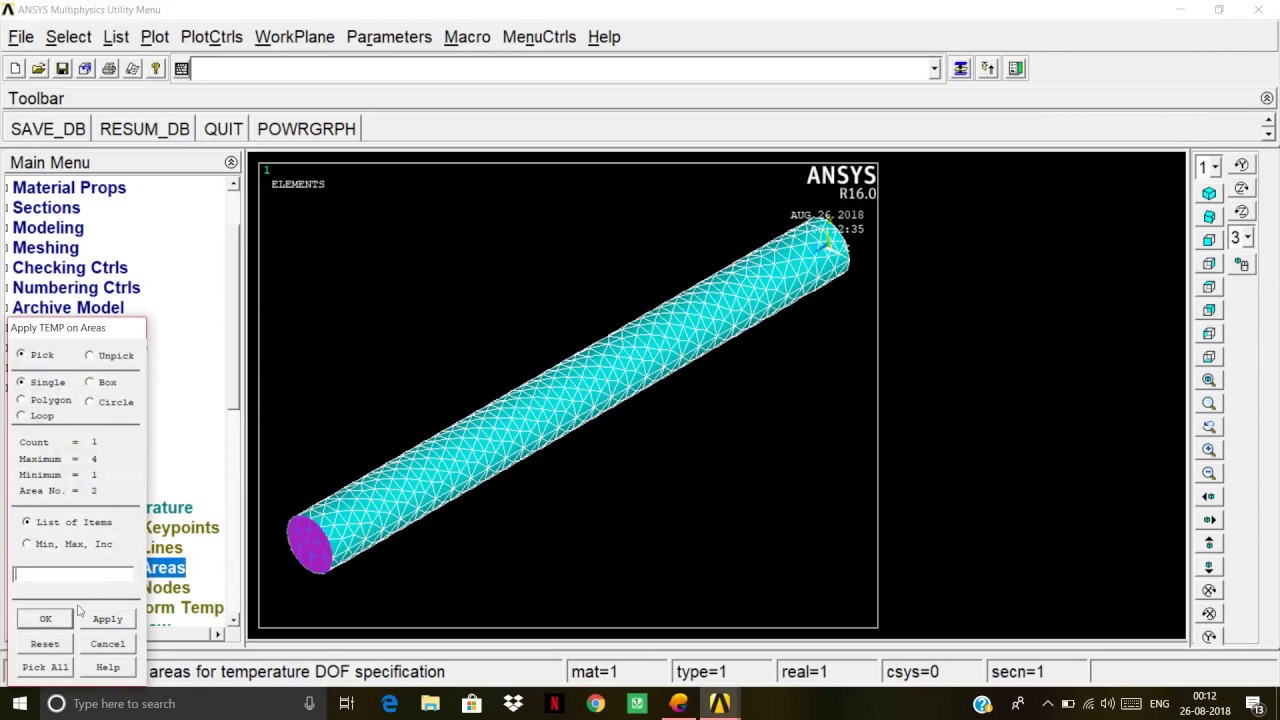Click the Dynamic Model Mode icon
The image size is (1280, 720).
click(1241, 264)
